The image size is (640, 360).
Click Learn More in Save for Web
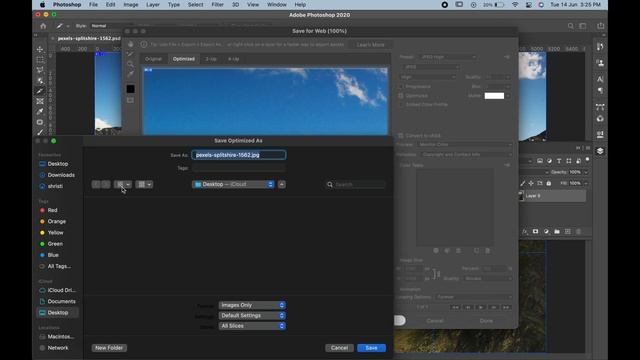[370, 44]
